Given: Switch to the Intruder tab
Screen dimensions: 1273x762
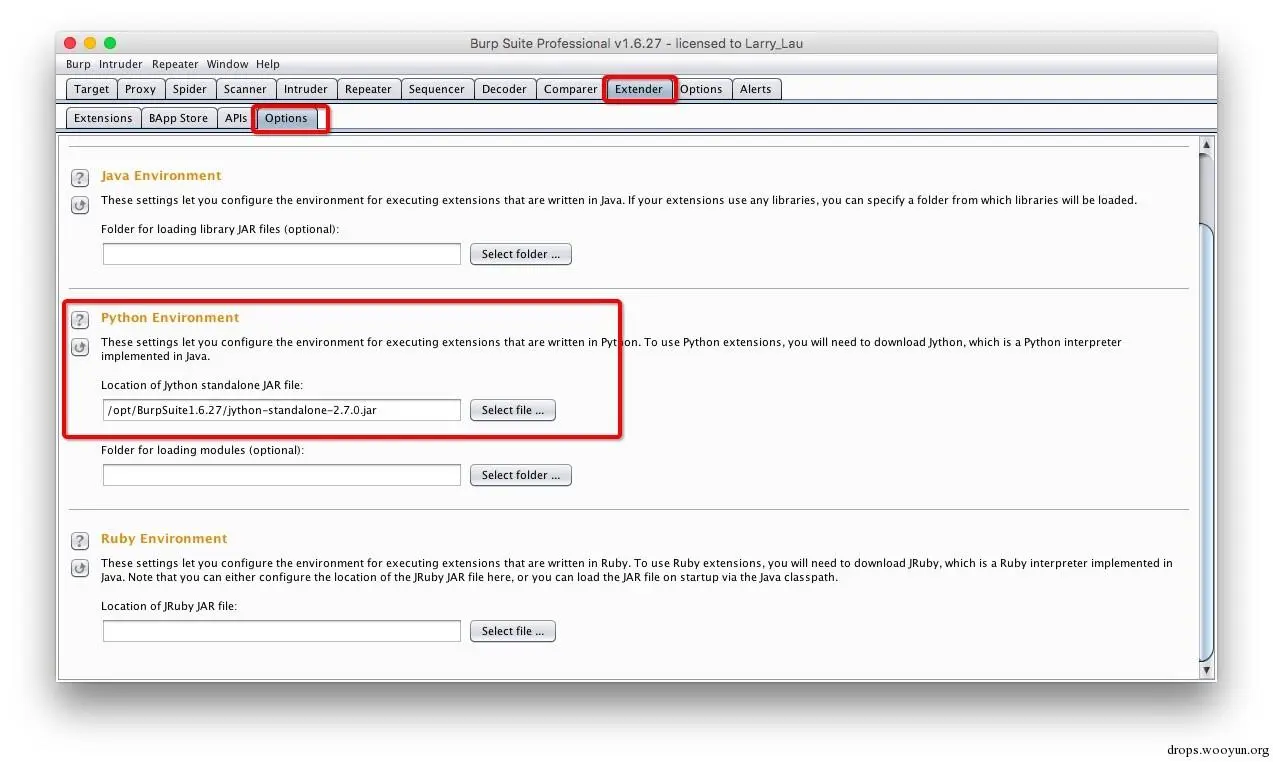Looking at the screenshot, I should pos(306,89).
